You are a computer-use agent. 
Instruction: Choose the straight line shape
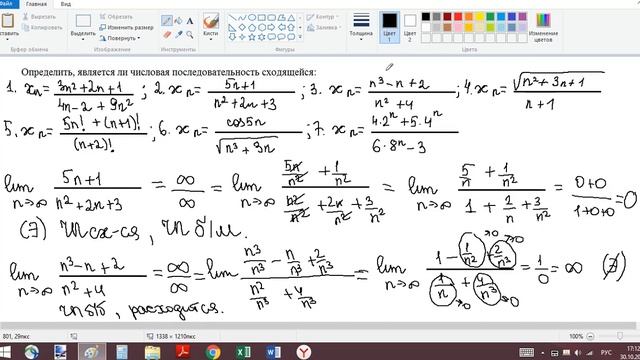click(232, 18)
